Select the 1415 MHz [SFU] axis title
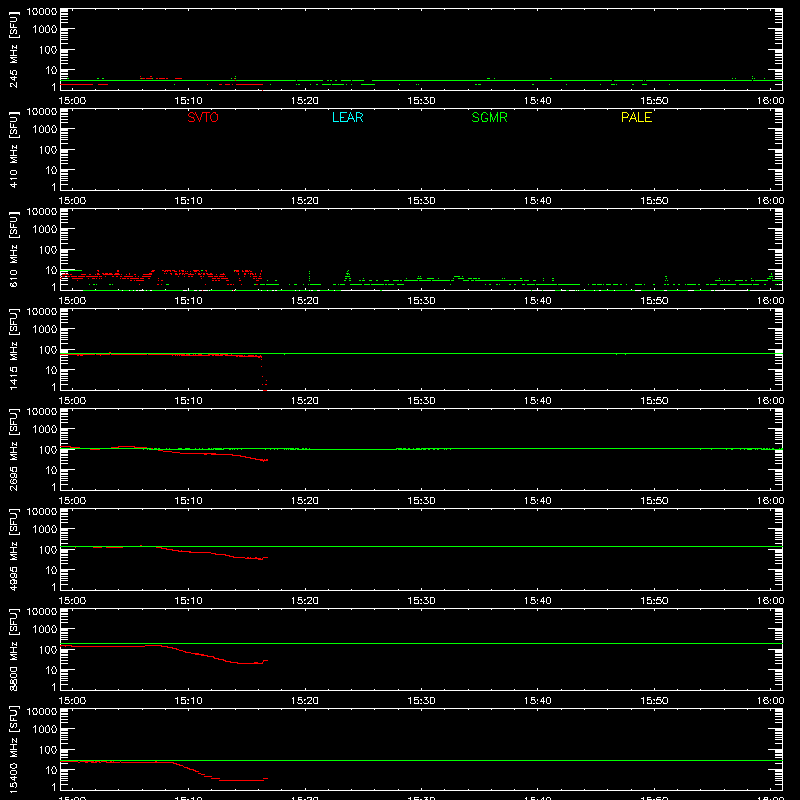Image resolution: width=800 pixels, height=800 pixels. (x=13, y=350)
